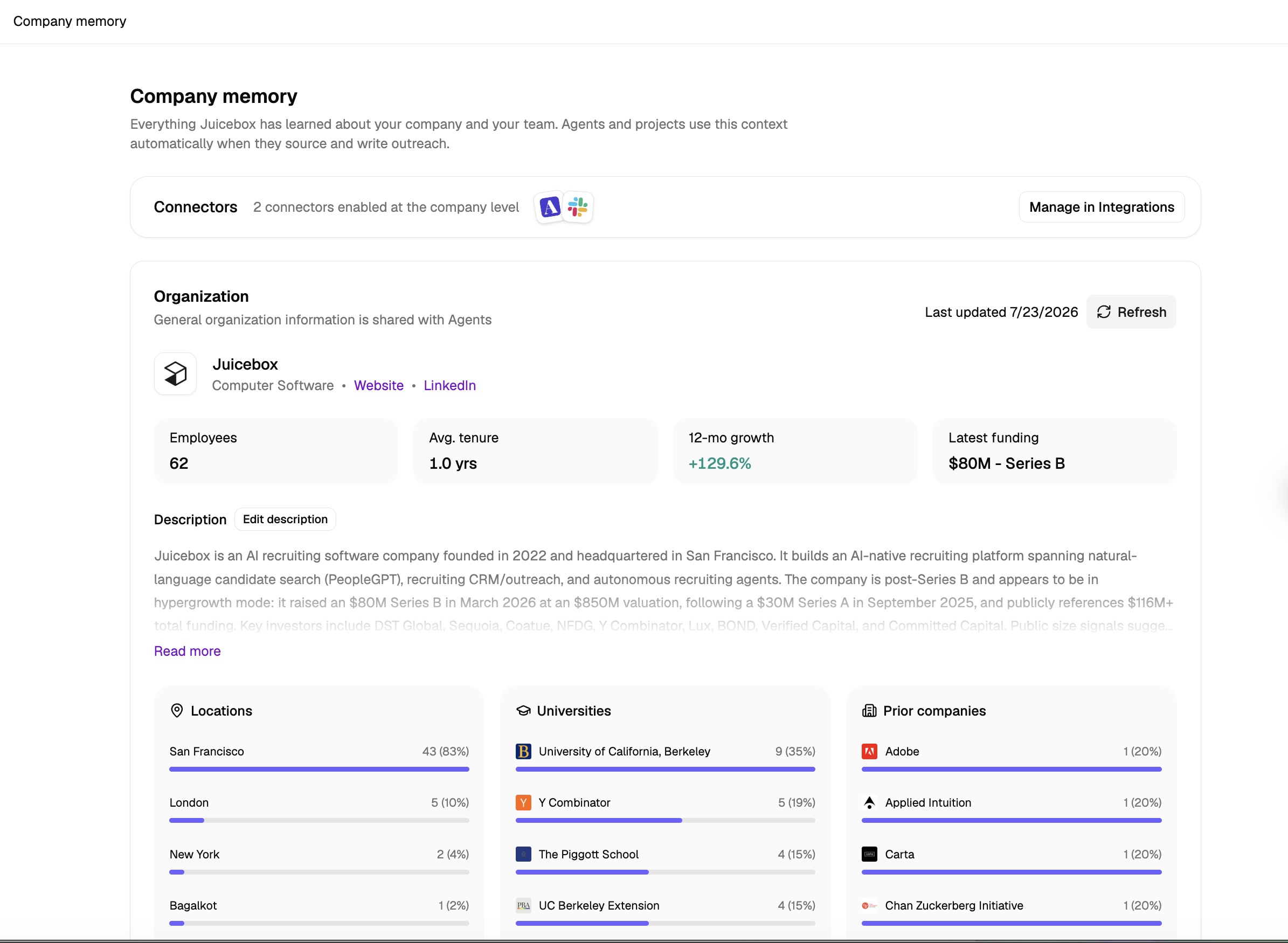Click the Slack connector icon

[x=578, y=206]
